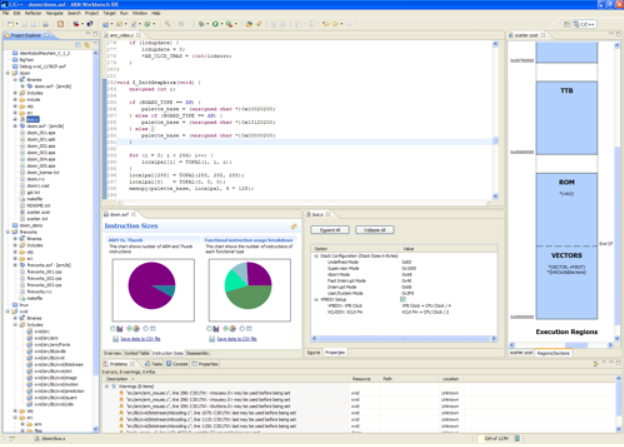Switch to the Overview tab of doom.axf
This screenshot has width=624, height=447.
click(x=112, y=353)
